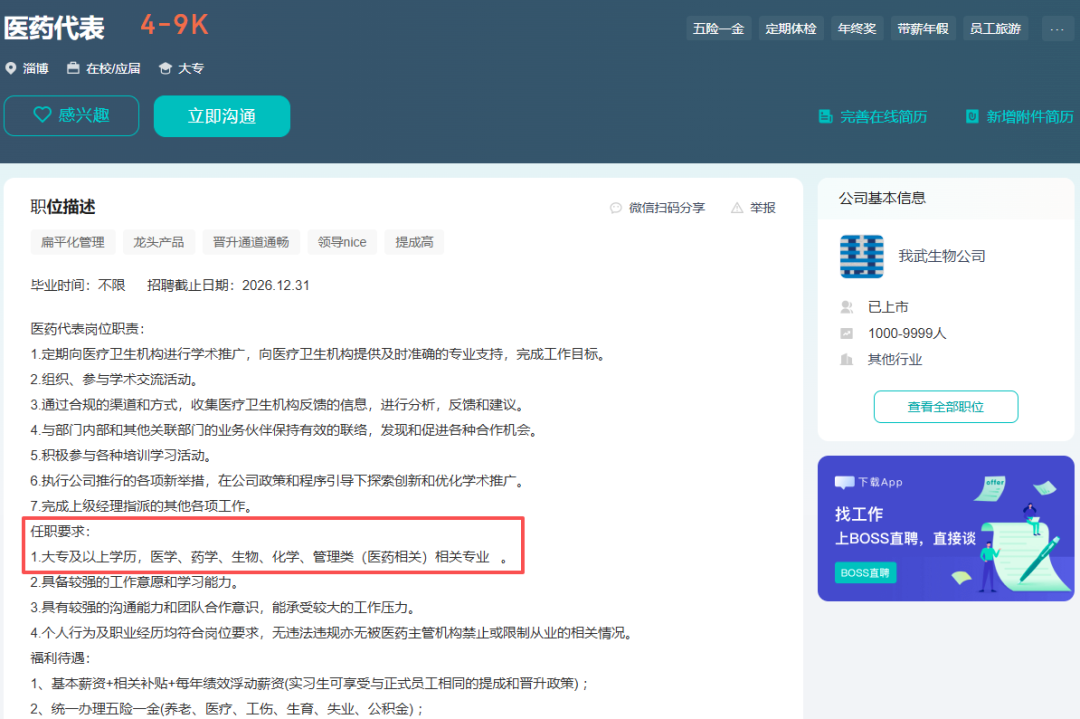Click the 感兴趣 heart button
The image size is (1080, 719).
(72, 116)
